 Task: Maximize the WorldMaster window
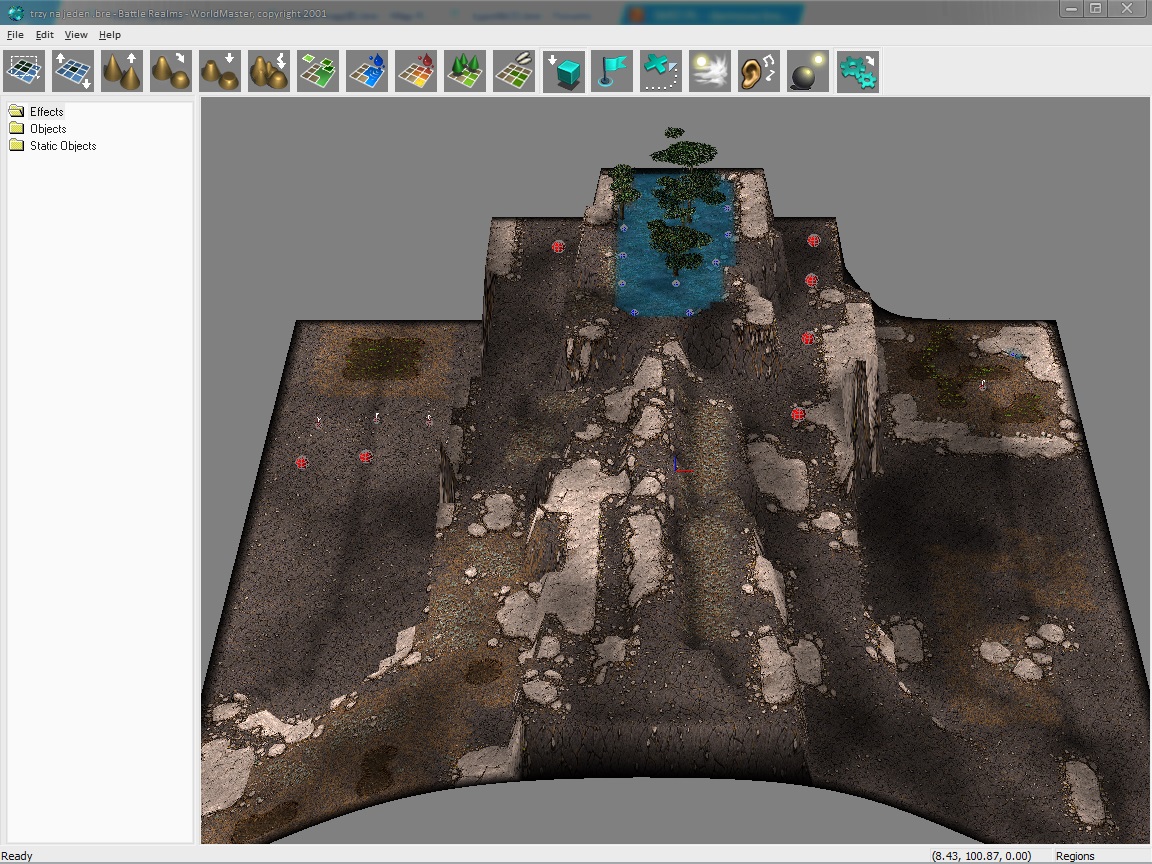(x=1095, y=9)
